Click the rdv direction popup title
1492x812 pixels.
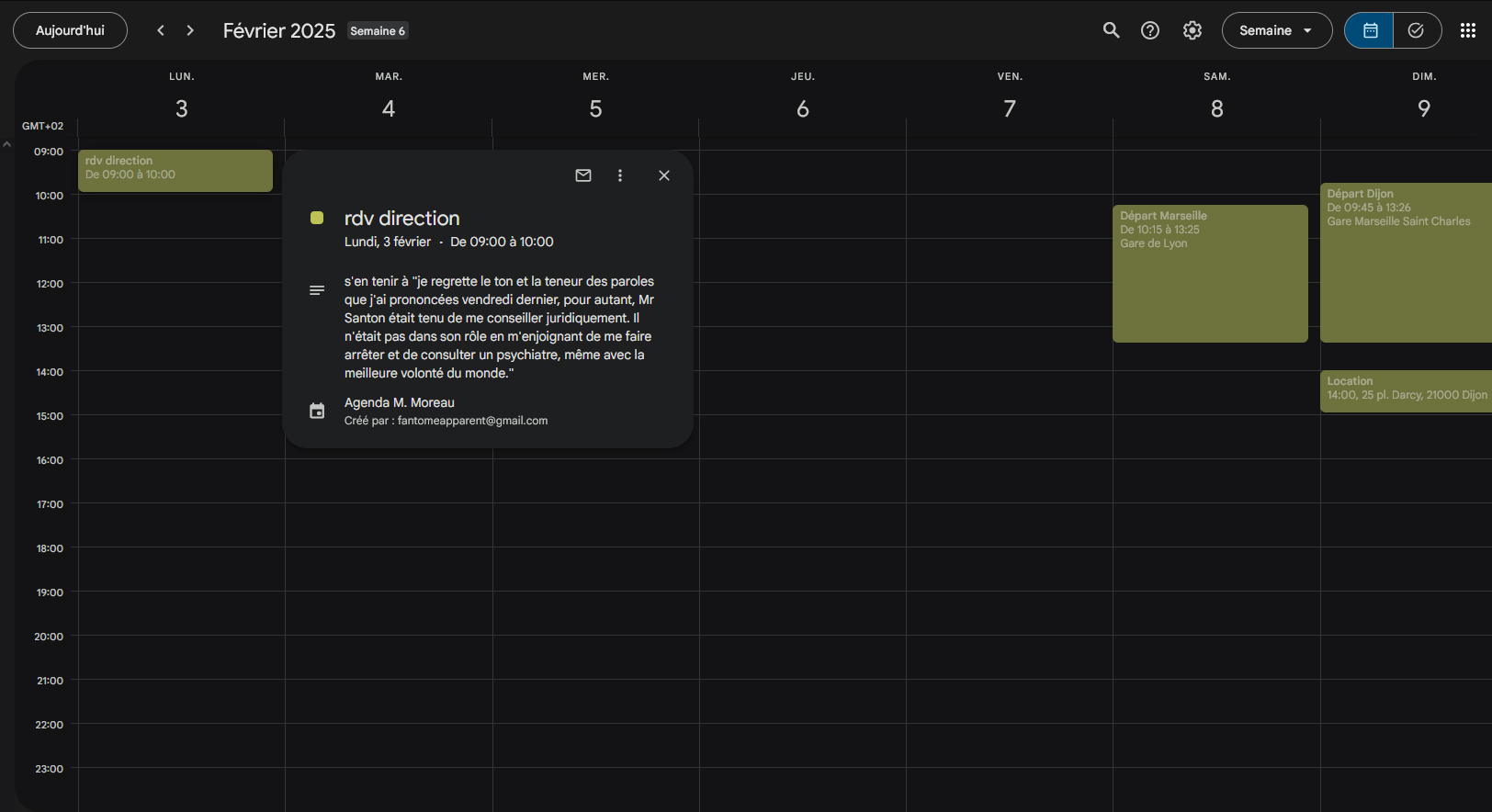click(401, 218)
